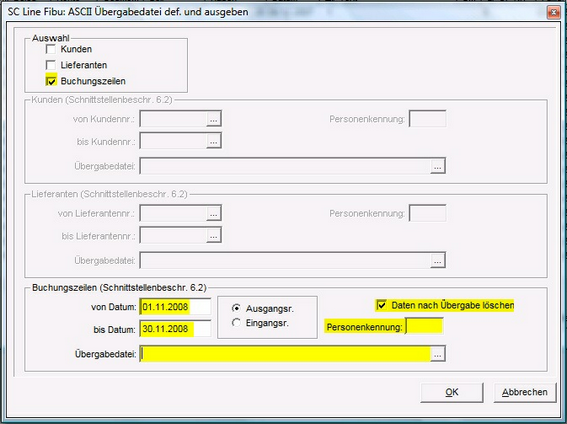Close the SC Line Fibu dialog

pos(553,13)
